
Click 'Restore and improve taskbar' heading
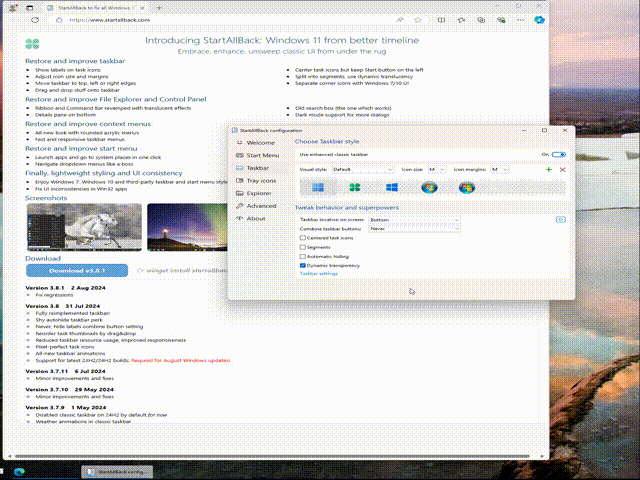75,61
